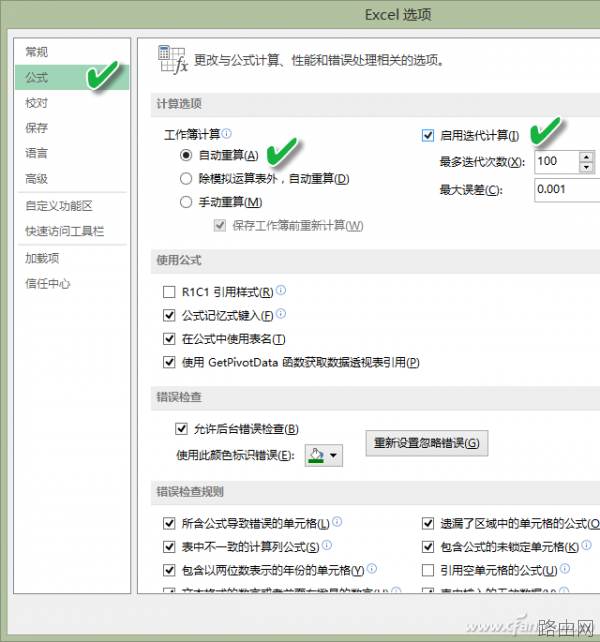The width and height of the screenshot is (600, 642).
Task: Click info icon beside 表中不一致的计算列公式
Action: 327,545
